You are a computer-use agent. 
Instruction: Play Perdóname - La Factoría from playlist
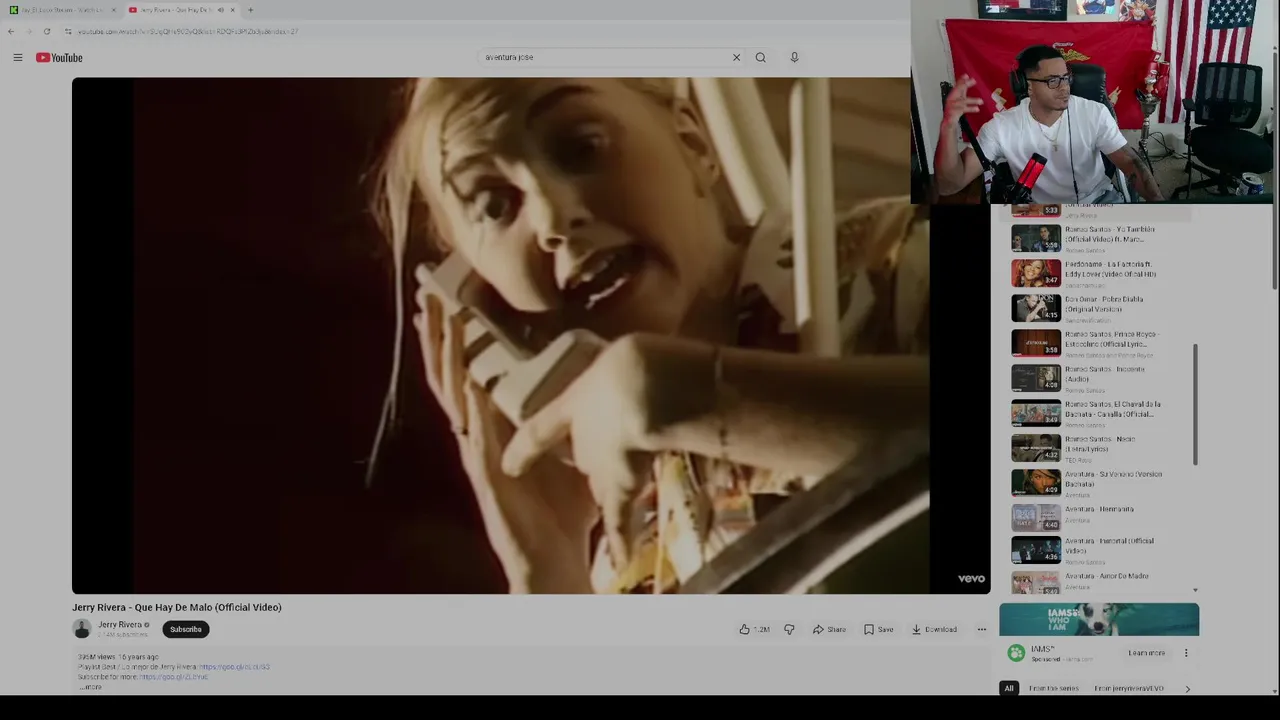click(1100, 273)
